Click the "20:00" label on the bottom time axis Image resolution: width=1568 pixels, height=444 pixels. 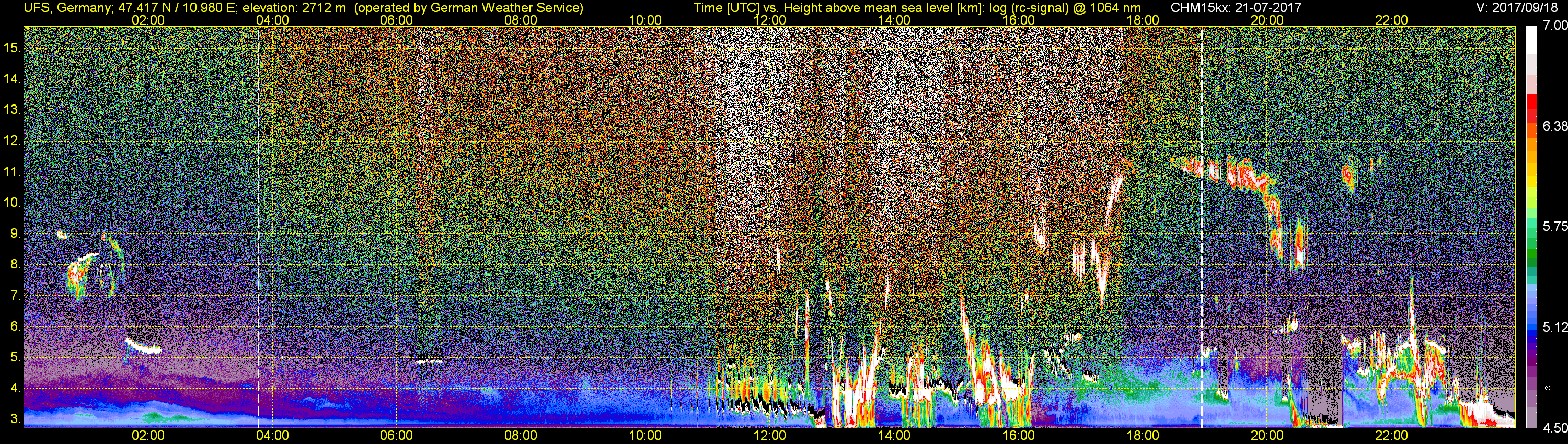pos(1267,436)
